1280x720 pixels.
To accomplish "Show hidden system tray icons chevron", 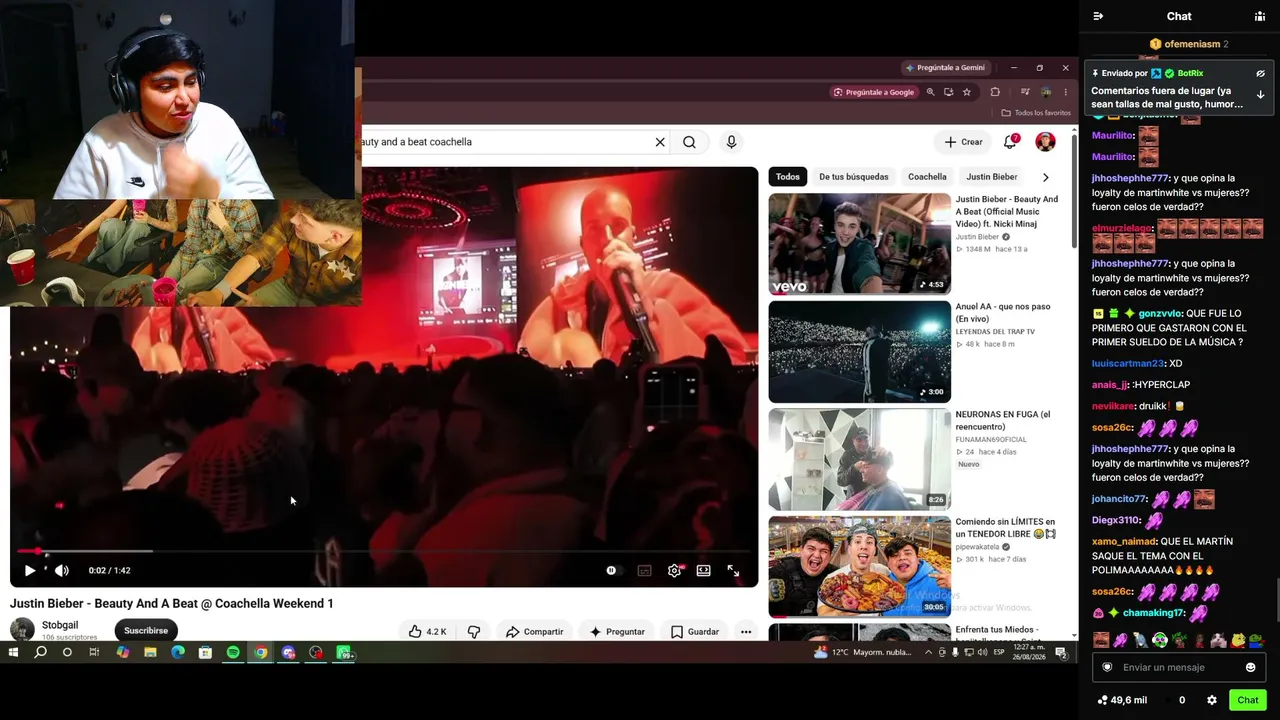I will pyautogui.click(x=928, y=653).
